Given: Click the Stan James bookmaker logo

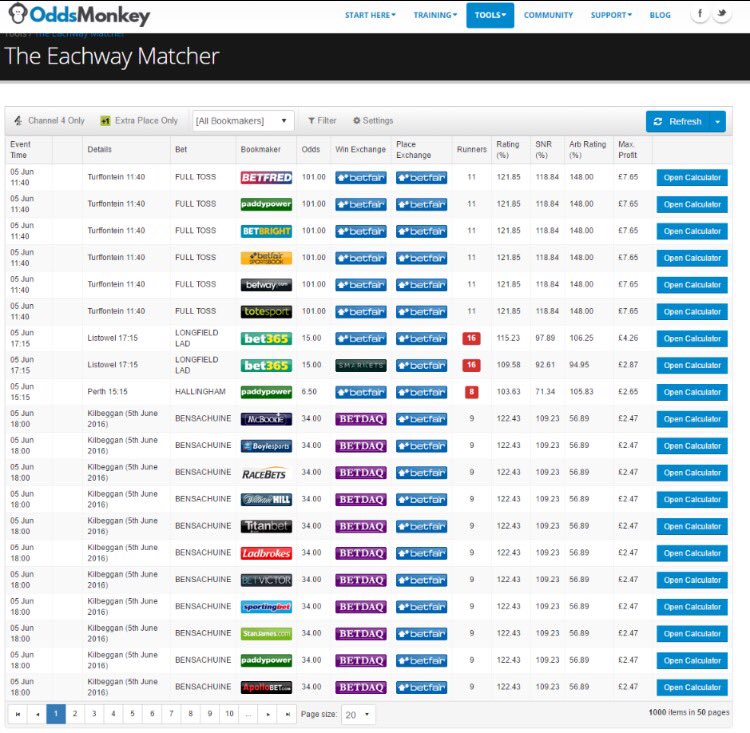Looking at the screenshot, I should tap(266, 633).
